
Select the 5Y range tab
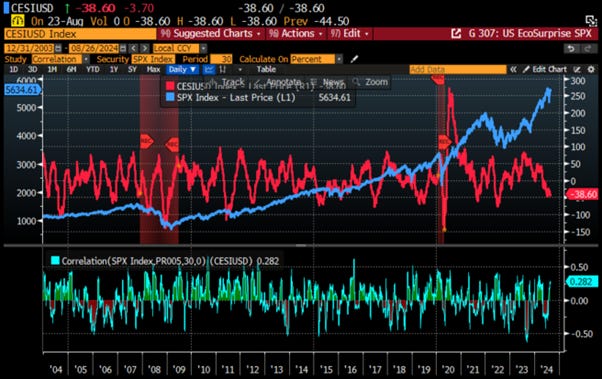coord(132,70)
